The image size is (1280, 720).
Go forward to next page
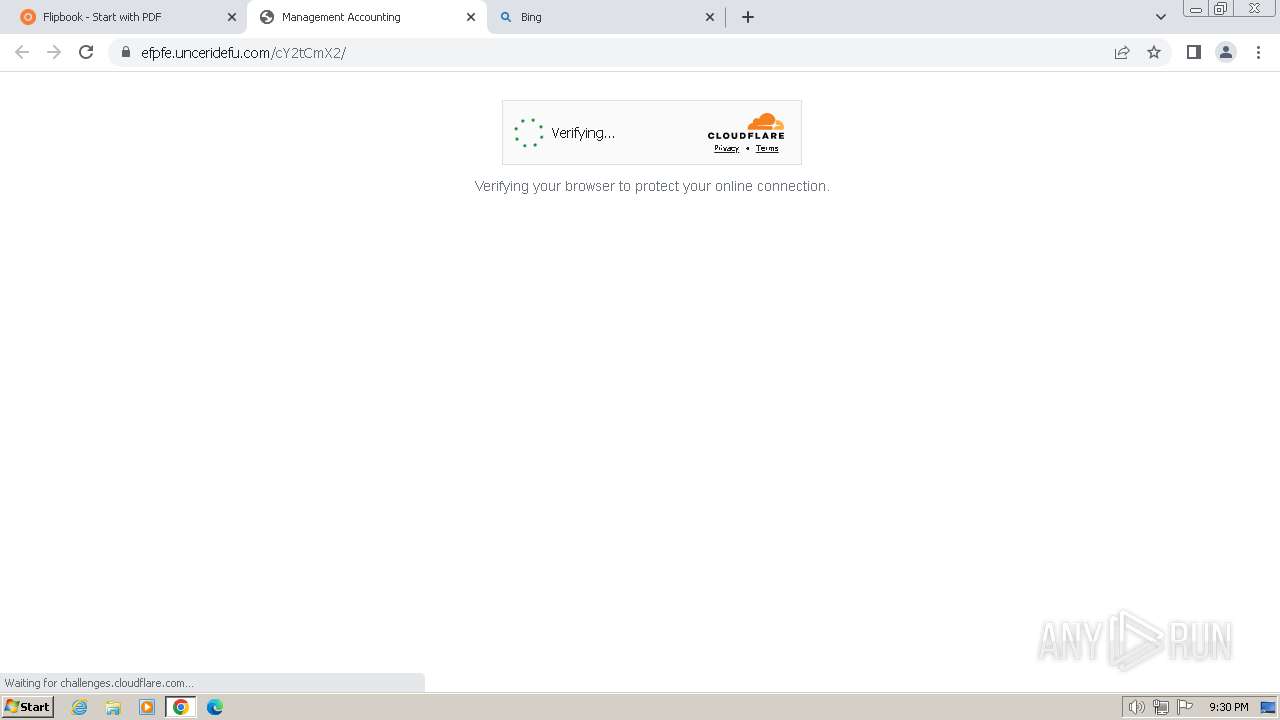click(x=54, y=52)
